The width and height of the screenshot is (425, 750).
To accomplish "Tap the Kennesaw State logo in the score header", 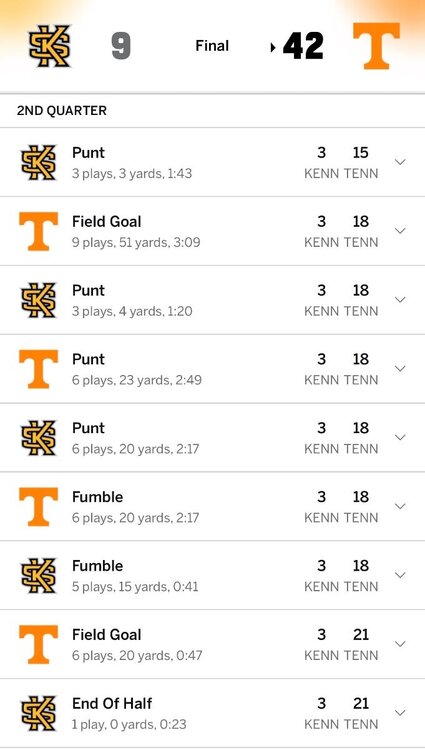I will click(50, 46).
